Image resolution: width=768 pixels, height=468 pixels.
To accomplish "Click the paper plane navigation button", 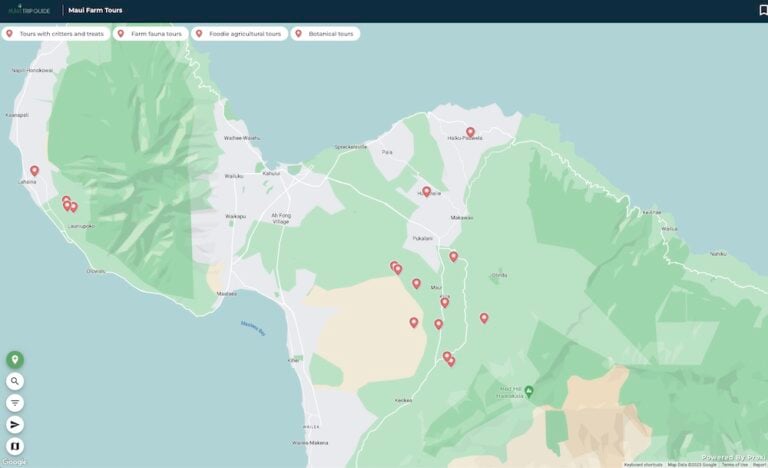I will (15, 424).
